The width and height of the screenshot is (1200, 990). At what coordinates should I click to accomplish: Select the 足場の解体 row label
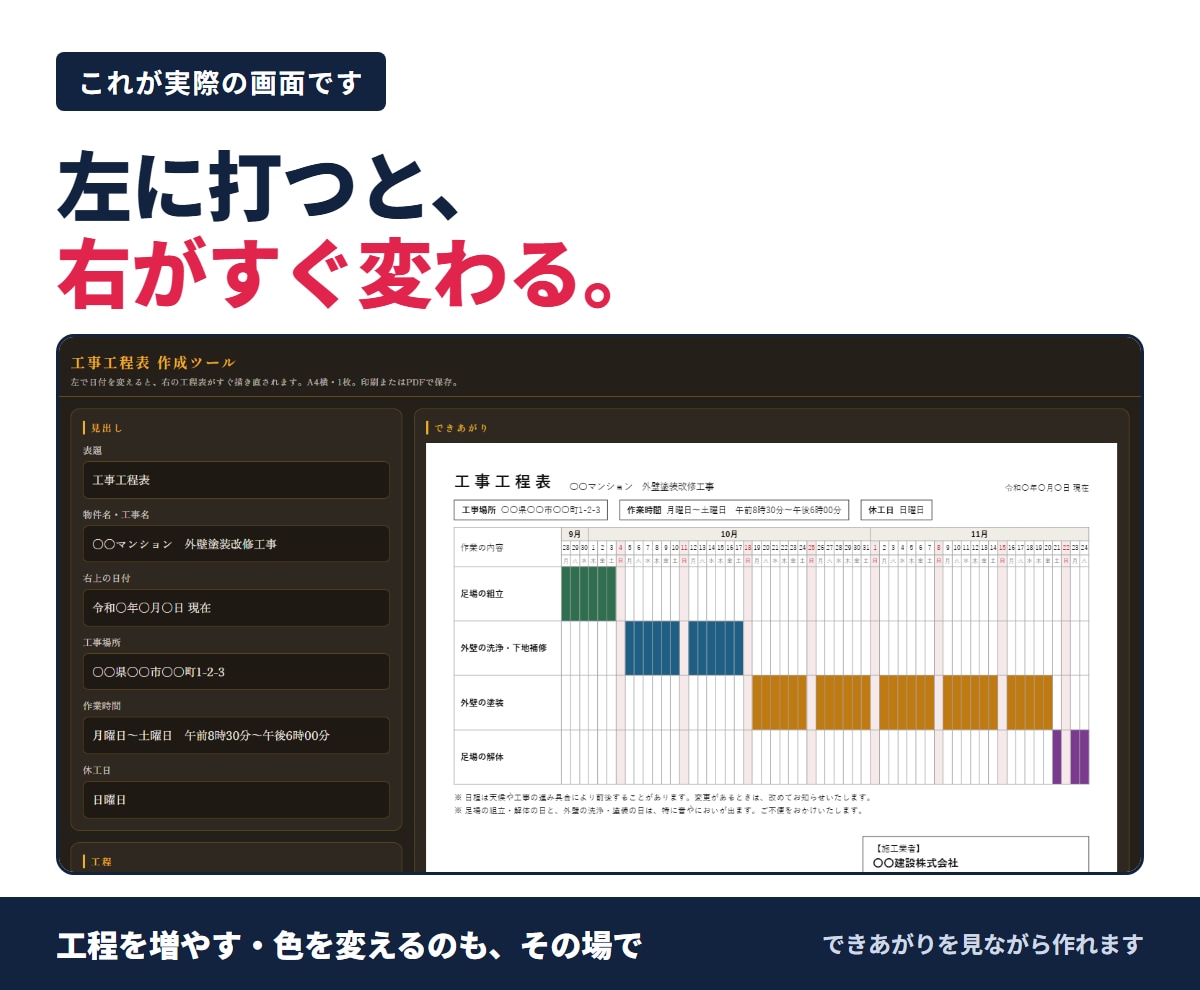coord(482,757)
